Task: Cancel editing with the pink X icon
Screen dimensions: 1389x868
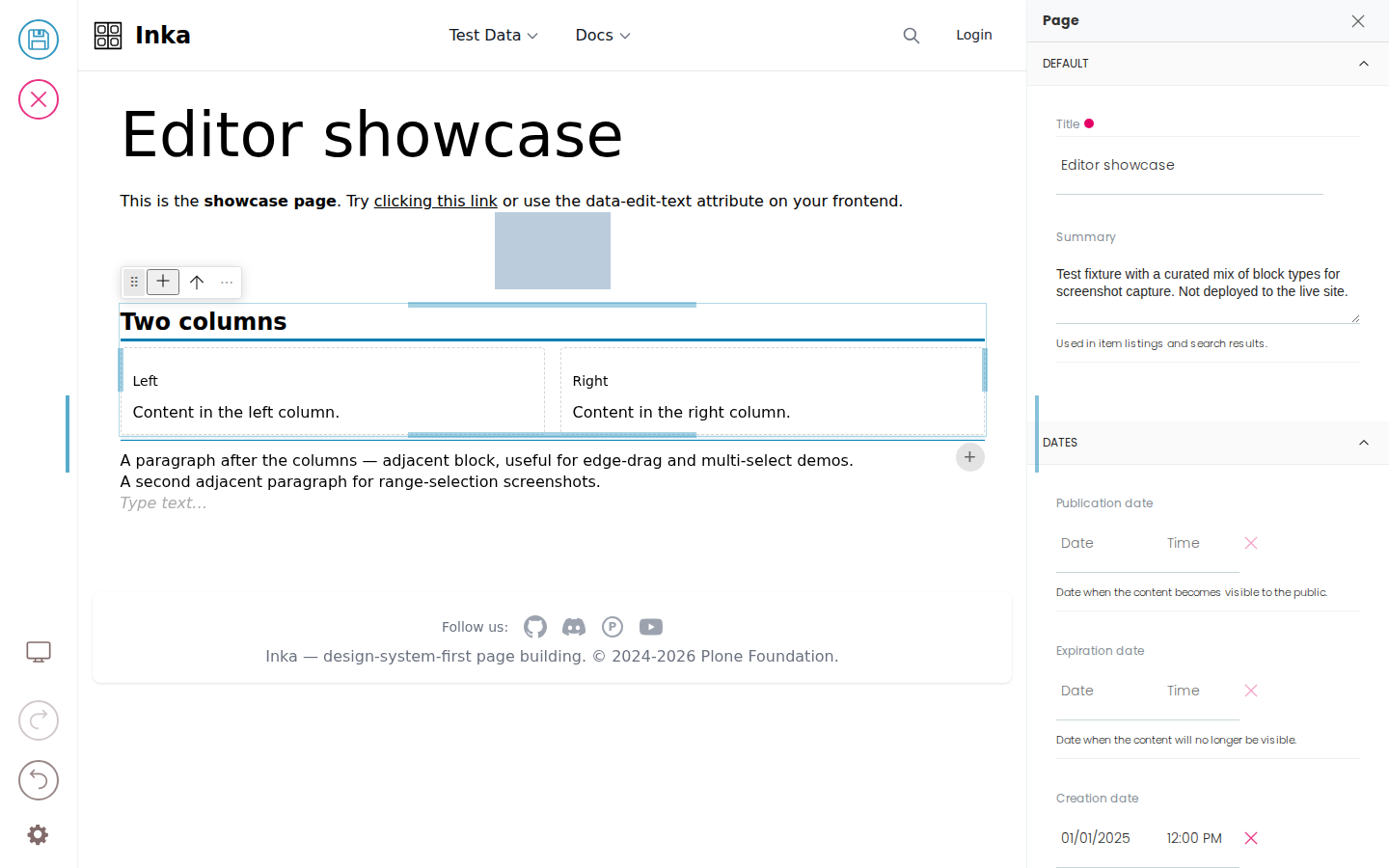Action: click(x=39, y=99)
